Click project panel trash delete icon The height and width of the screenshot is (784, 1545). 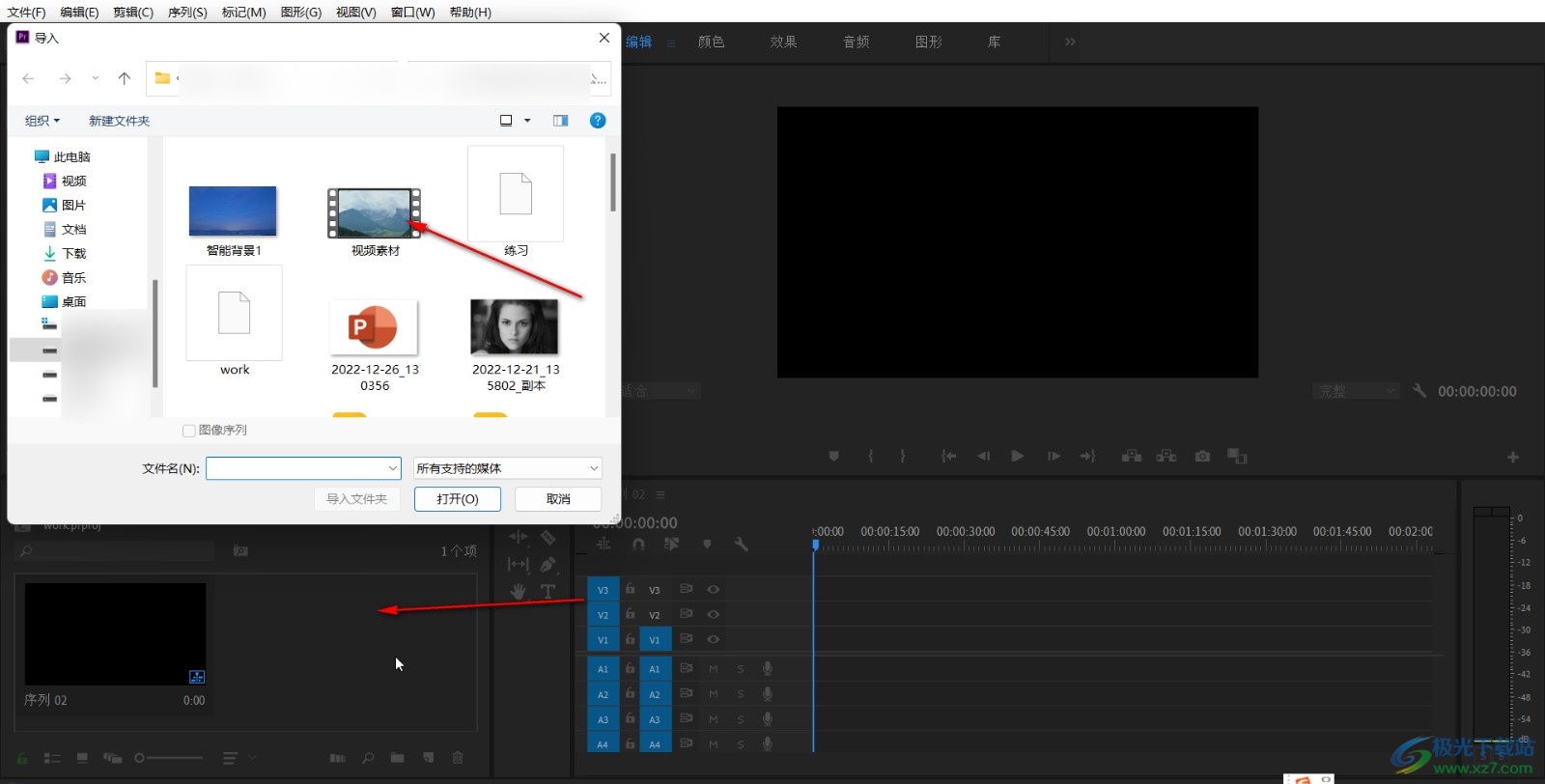[x=458, y=758]
